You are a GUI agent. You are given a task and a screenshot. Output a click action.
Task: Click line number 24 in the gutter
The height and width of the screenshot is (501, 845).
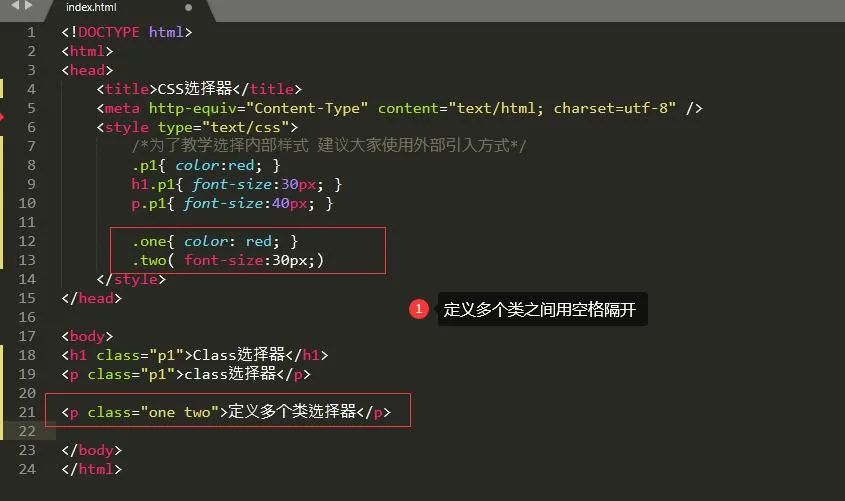27,469
